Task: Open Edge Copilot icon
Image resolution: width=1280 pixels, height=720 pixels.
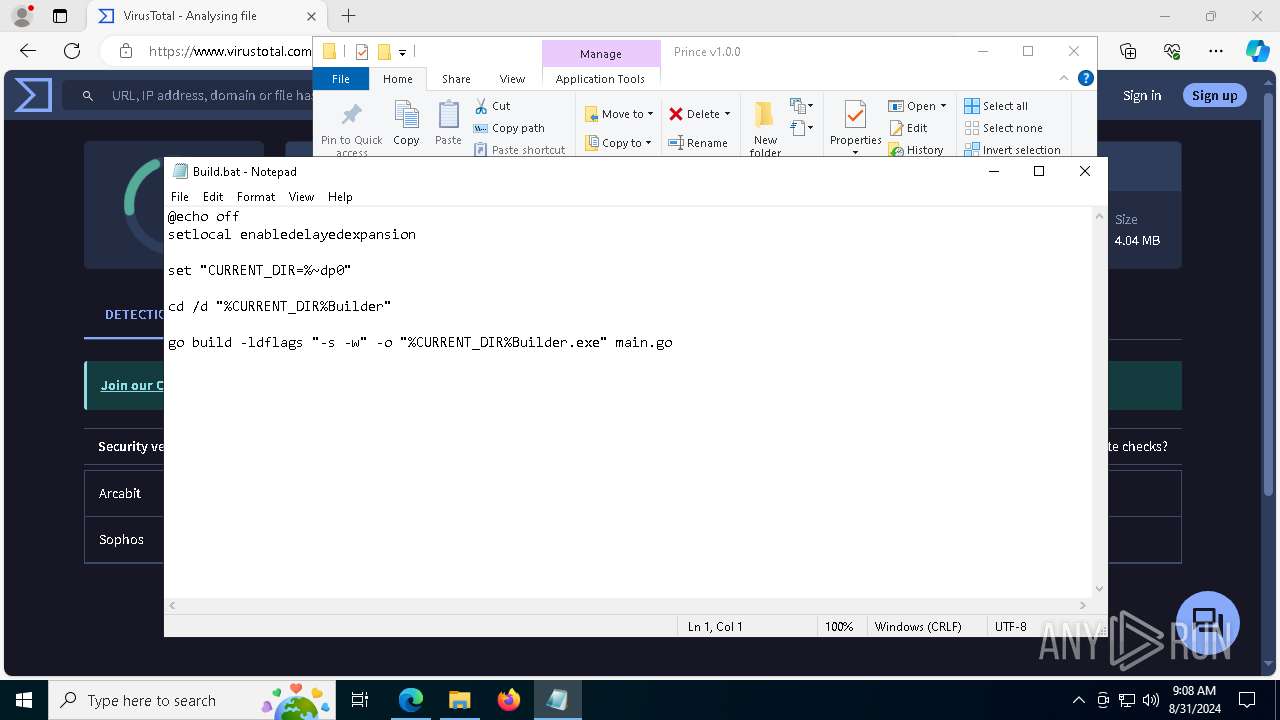Action: pos(1257,51)
